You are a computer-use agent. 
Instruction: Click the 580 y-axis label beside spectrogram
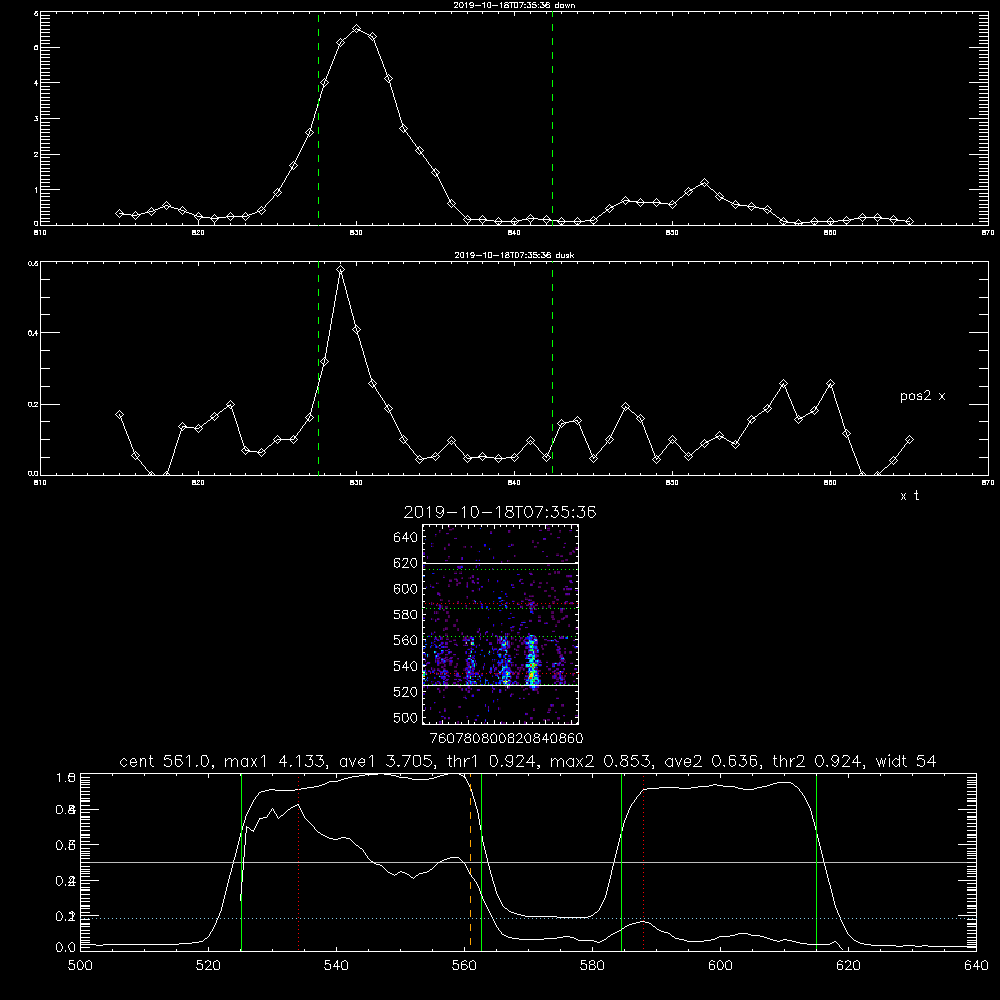click(406, 615)
